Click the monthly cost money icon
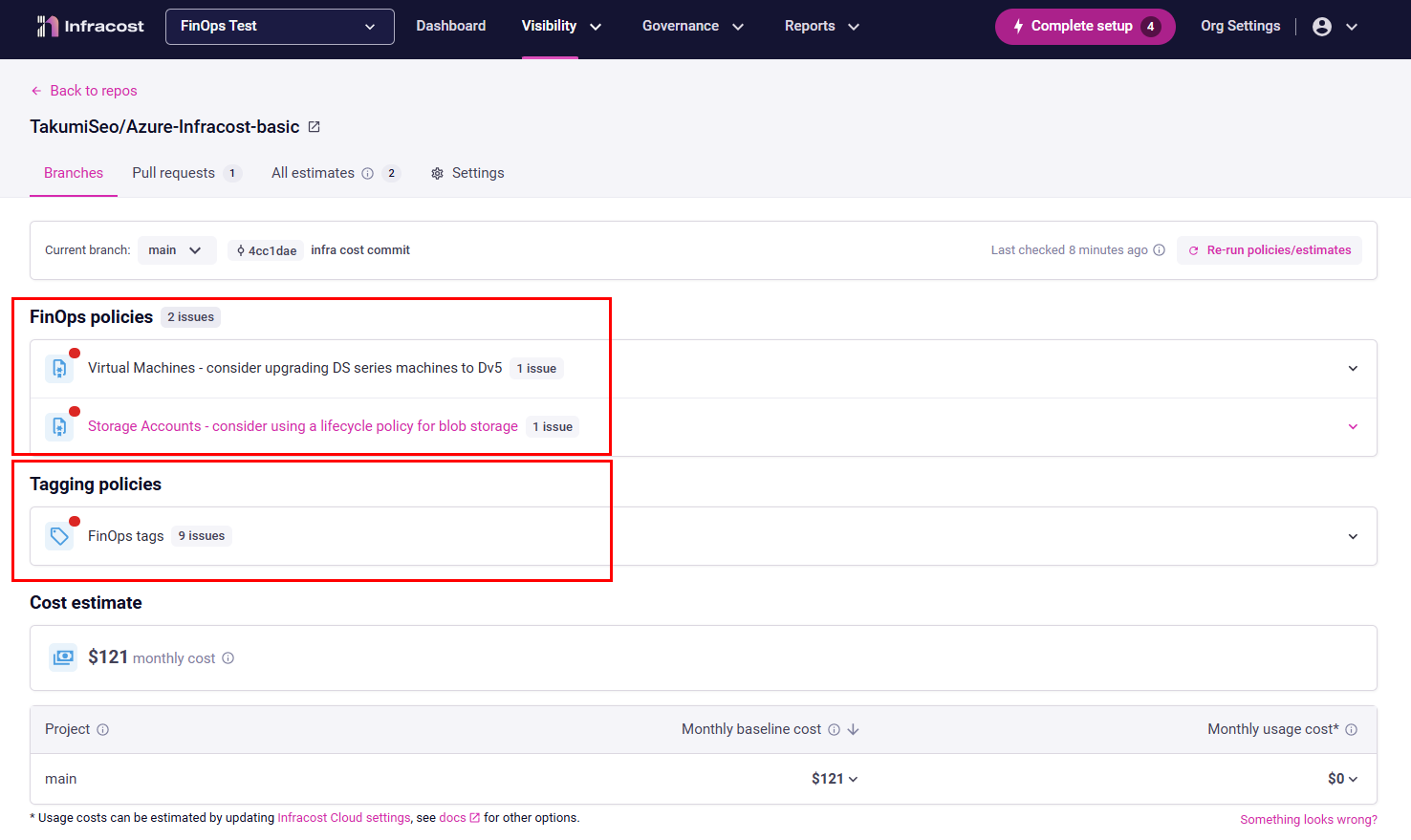This screenshot has height=840, width=1411. click(63, 657)
